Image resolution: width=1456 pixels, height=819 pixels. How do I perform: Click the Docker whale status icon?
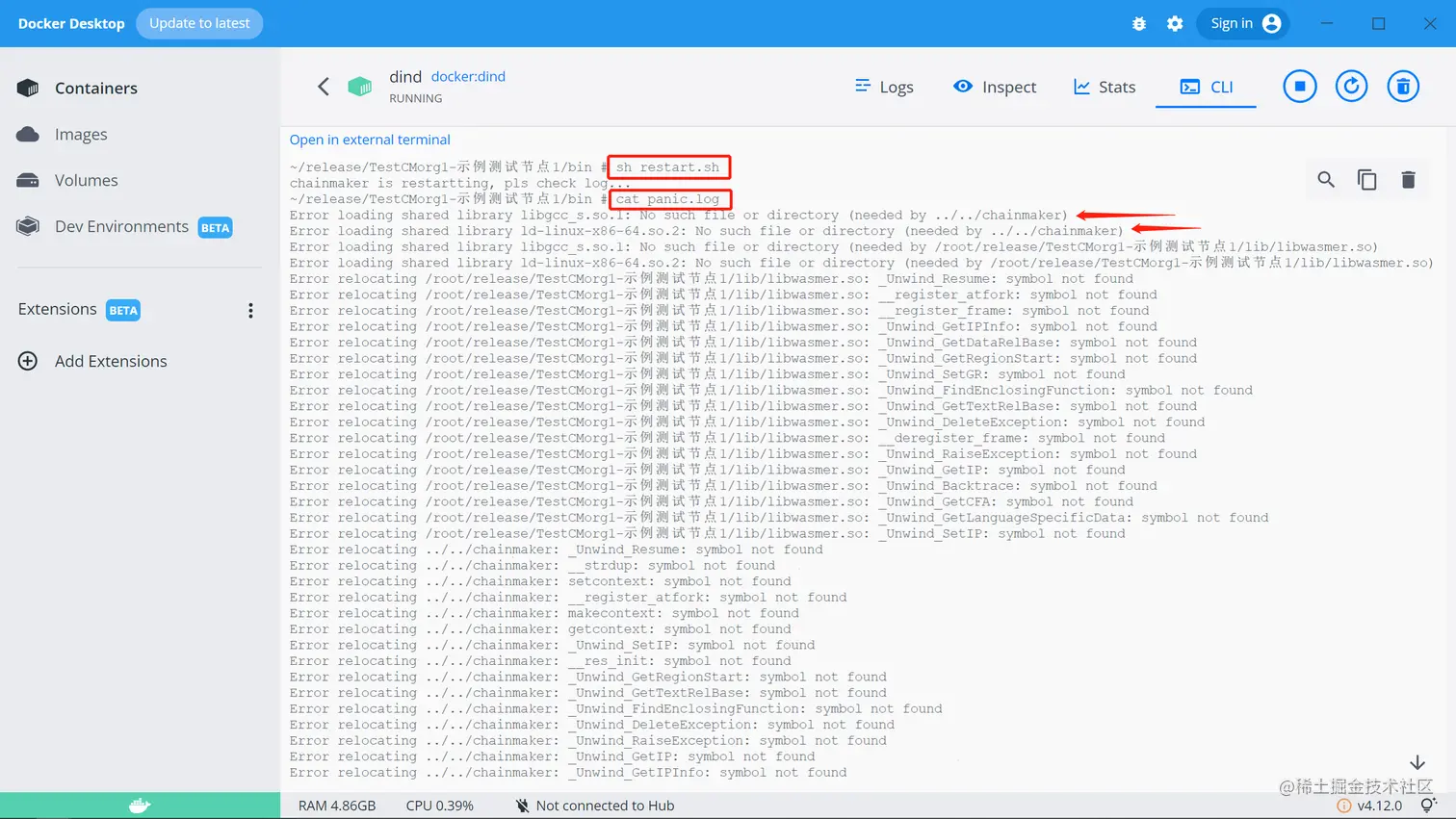coord(140,806)
